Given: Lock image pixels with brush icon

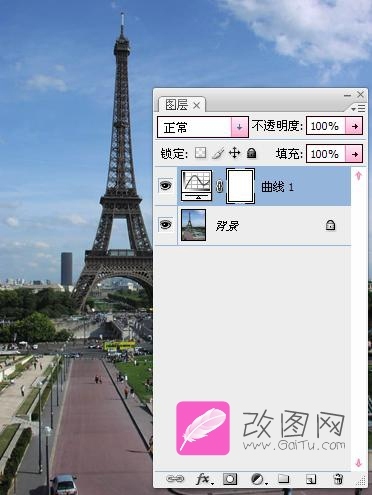Looking at the screenshot, I should (218, 153).
